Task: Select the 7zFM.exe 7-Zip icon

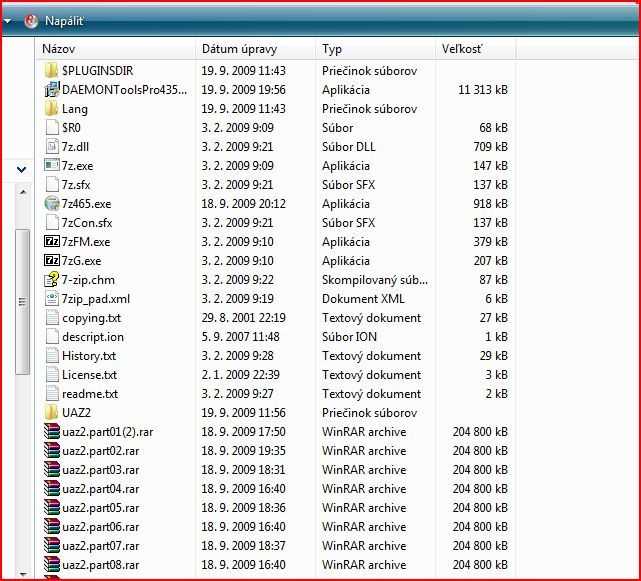Action: [52, 241]
